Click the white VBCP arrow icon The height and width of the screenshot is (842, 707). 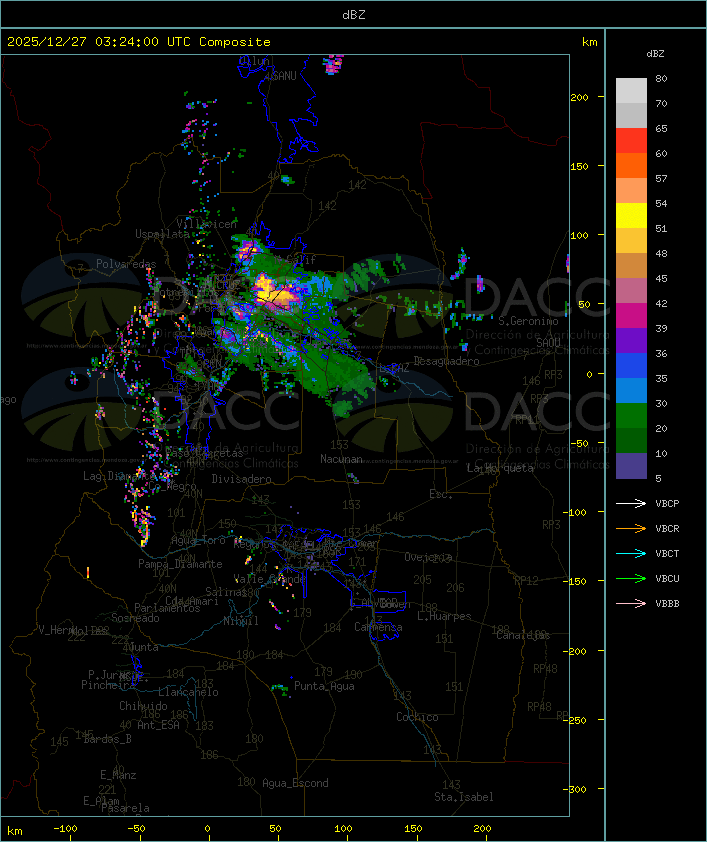pyautogui.click(x=631, y=503)
